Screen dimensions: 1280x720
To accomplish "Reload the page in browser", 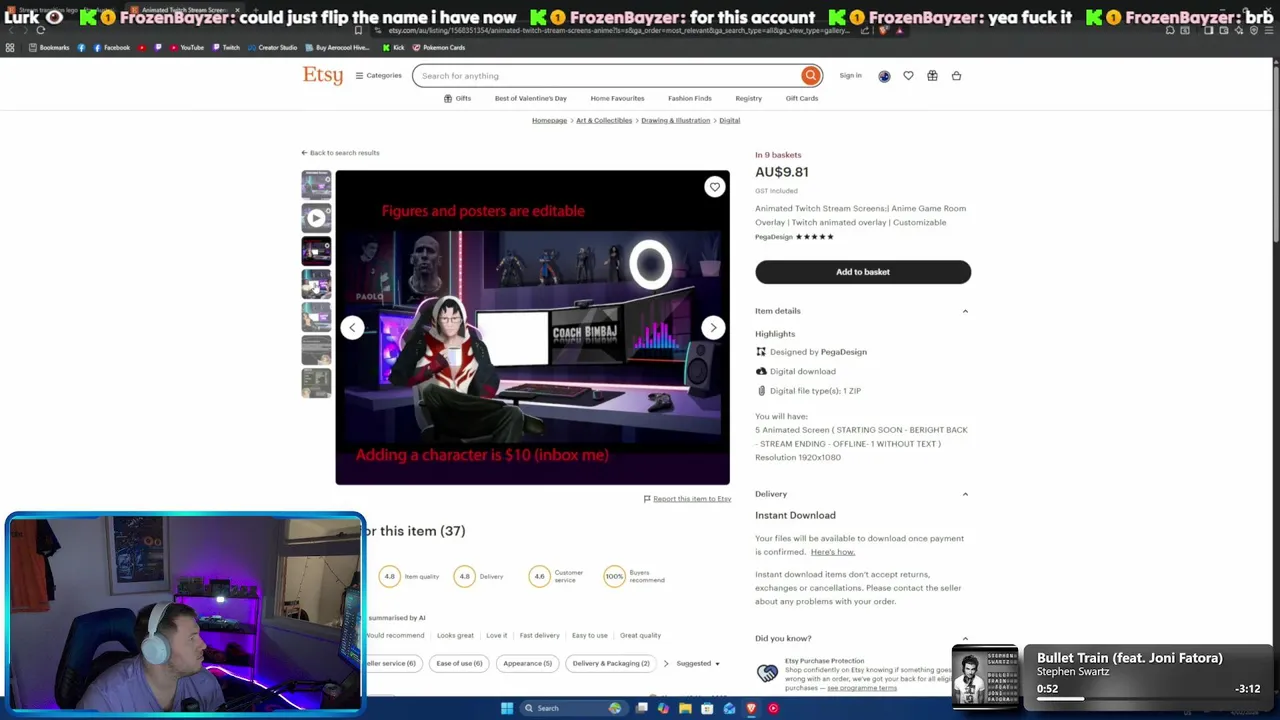I will (40, 30).
